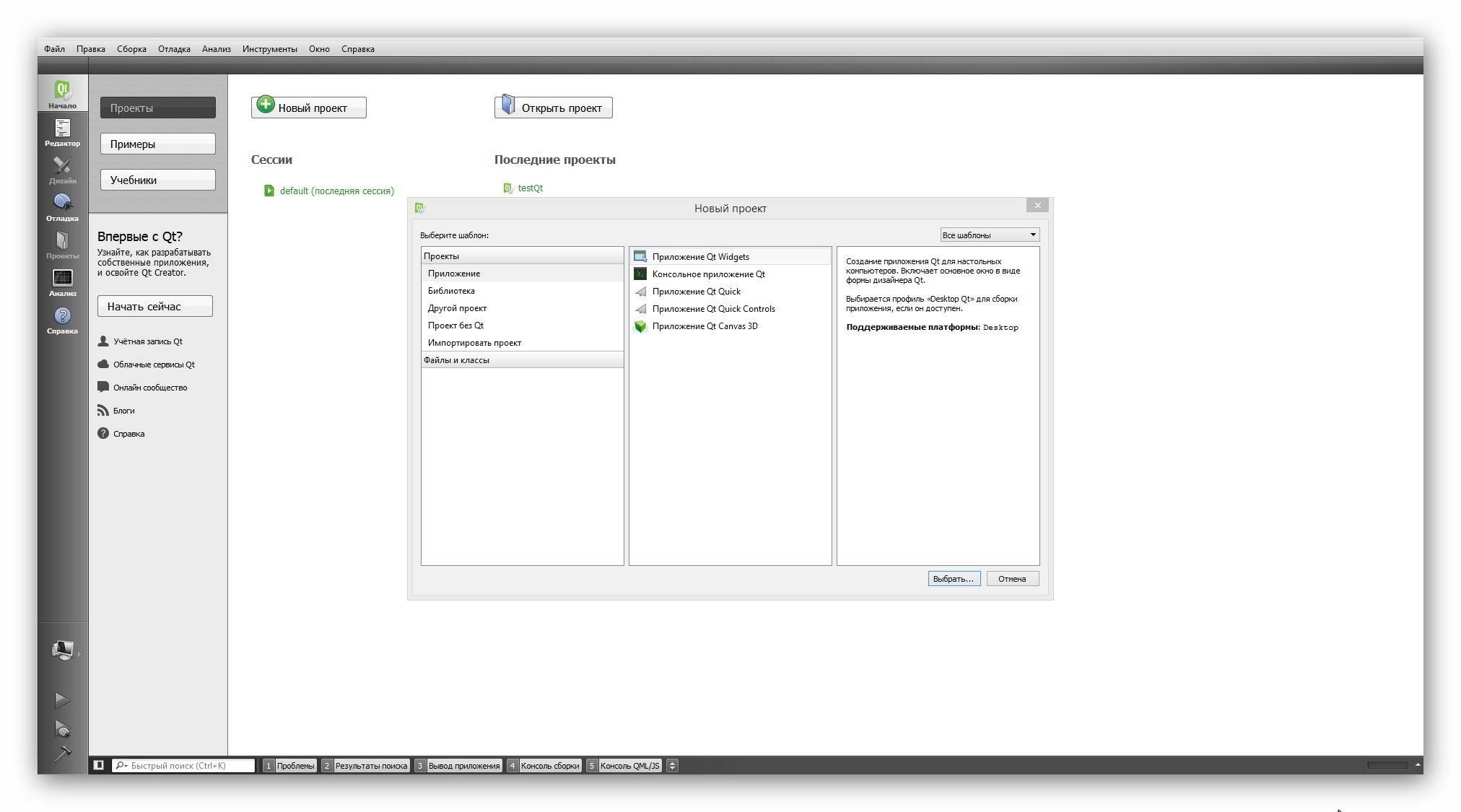Viewport: 1461px width, 812px height.
Task: Open the Вывод приложения output pane
Action: pos(458,765)
